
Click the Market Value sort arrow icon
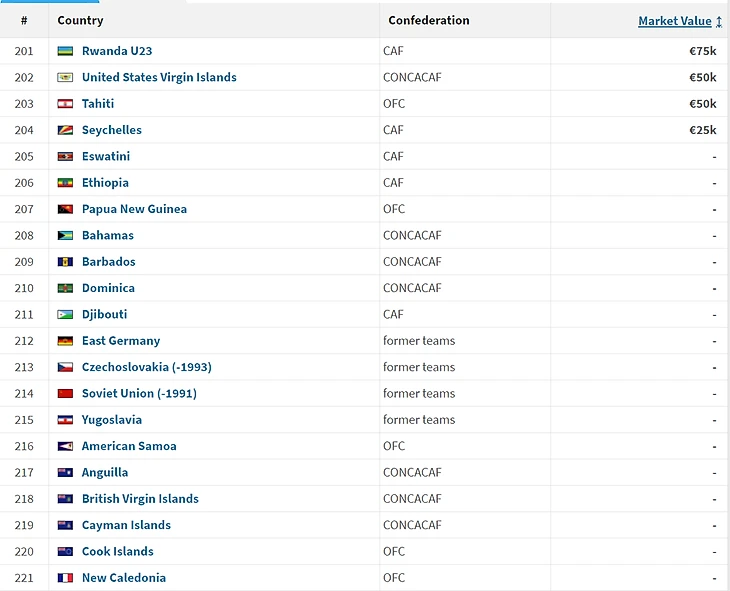pos(719,21)
